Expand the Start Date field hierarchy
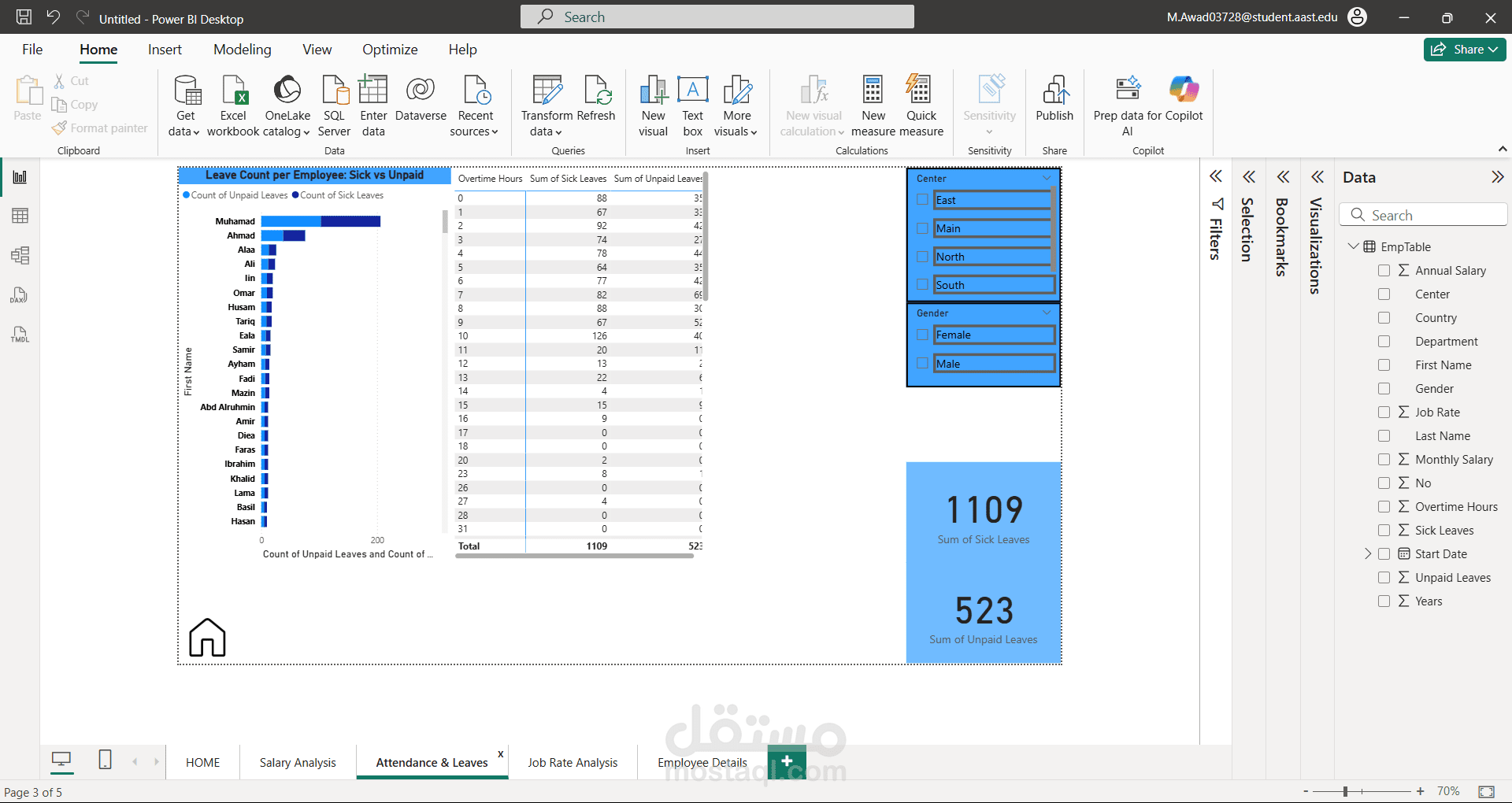The image size is (1512, 803). click(1368, 554)
